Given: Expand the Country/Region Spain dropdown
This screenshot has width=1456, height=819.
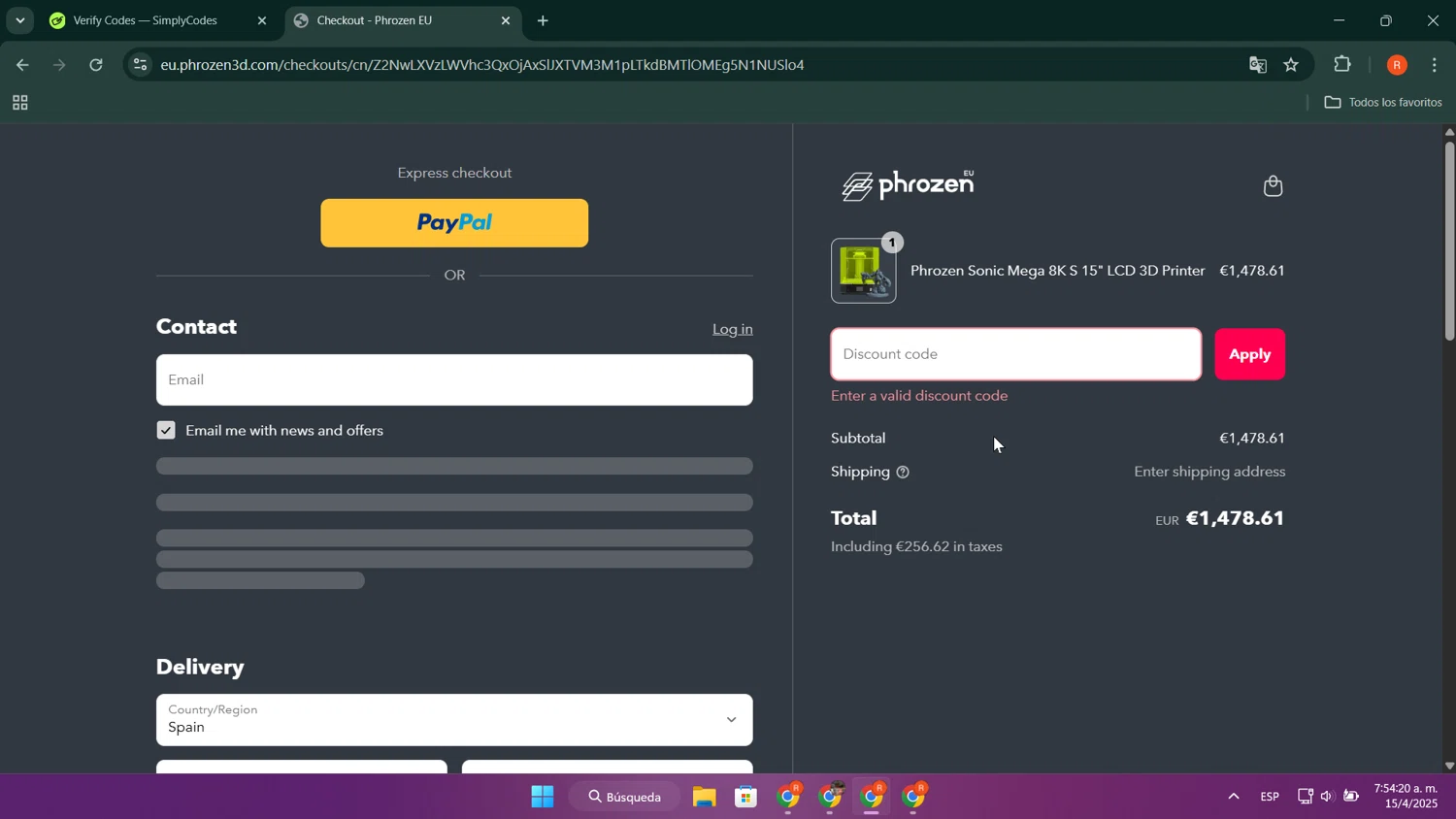Looking at the screenshot, I should coord(454,719).
